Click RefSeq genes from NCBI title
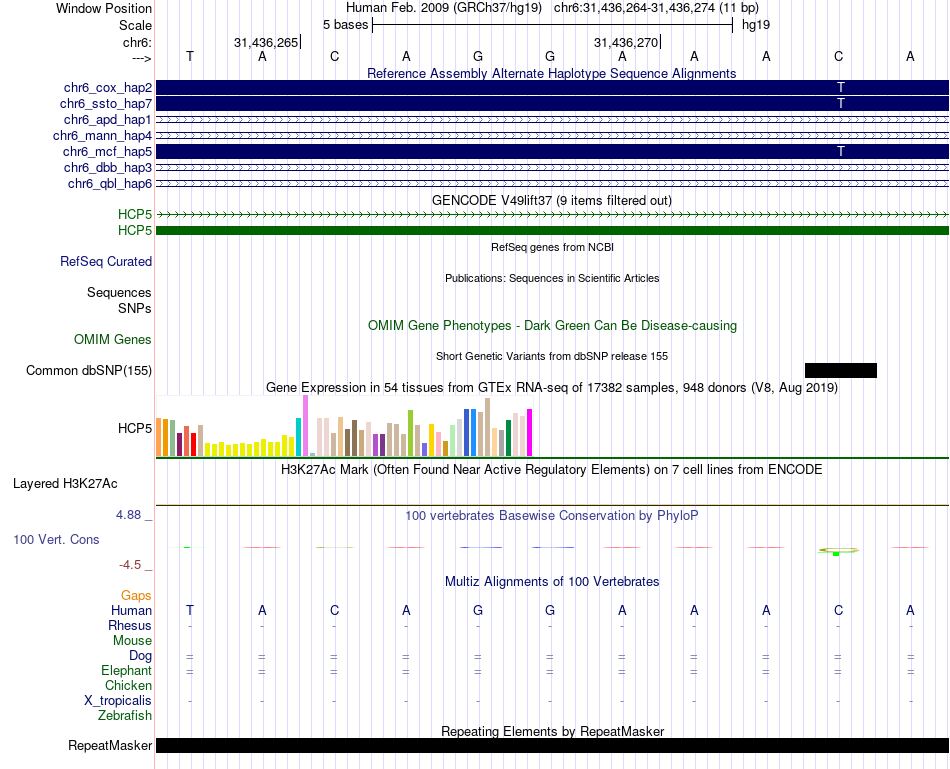This screenshot has width=950, height=769. (552, 247)
